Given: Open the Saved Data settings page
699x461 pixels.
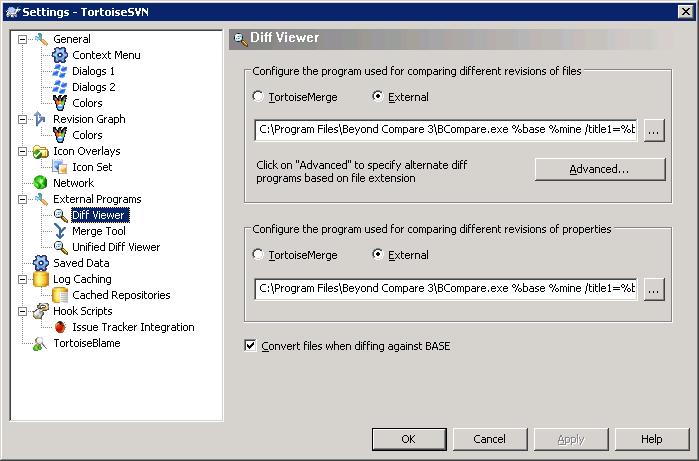Looking at the screenshot, I should (x=81, y=263).
